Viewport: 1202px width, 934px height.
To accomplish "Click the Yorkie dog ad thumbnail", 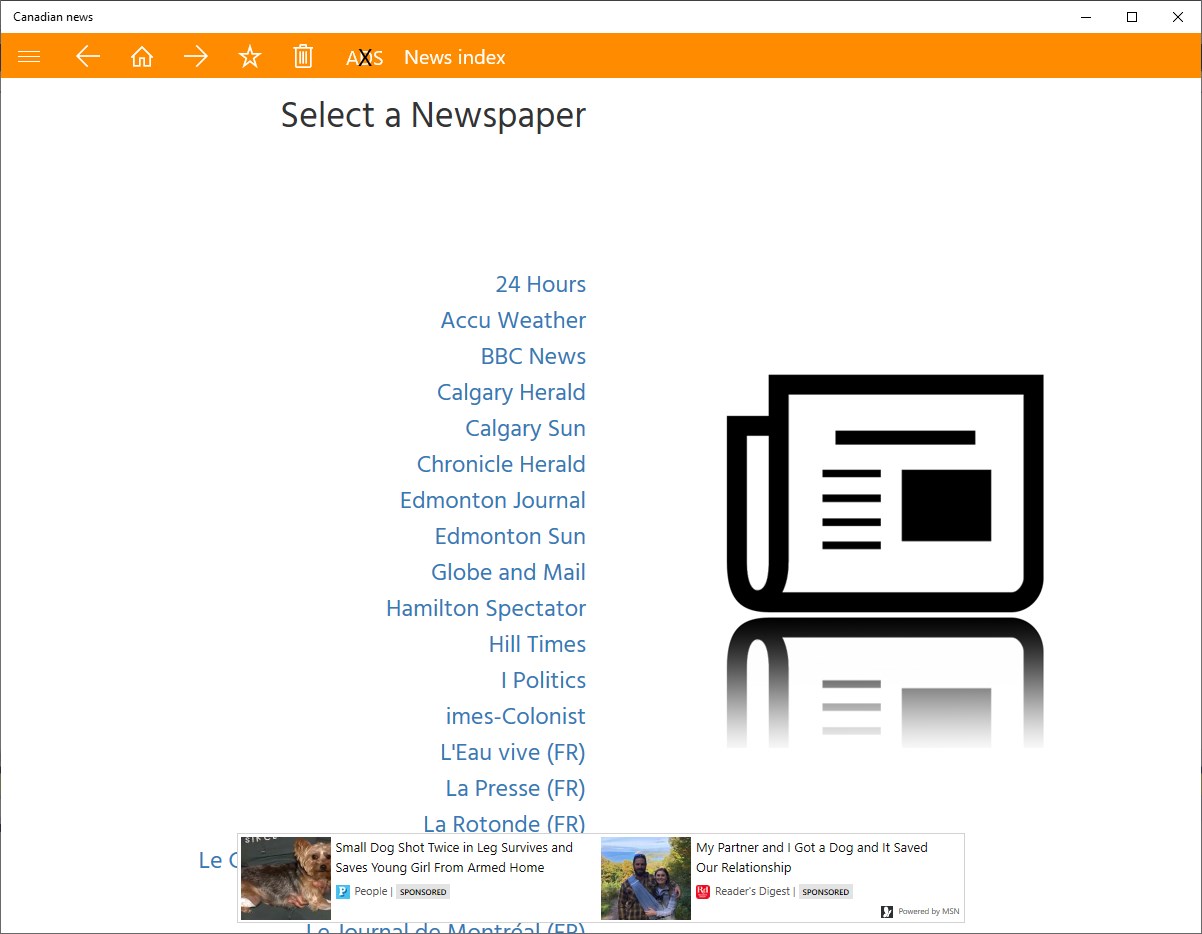I will [x=286, y=878].
